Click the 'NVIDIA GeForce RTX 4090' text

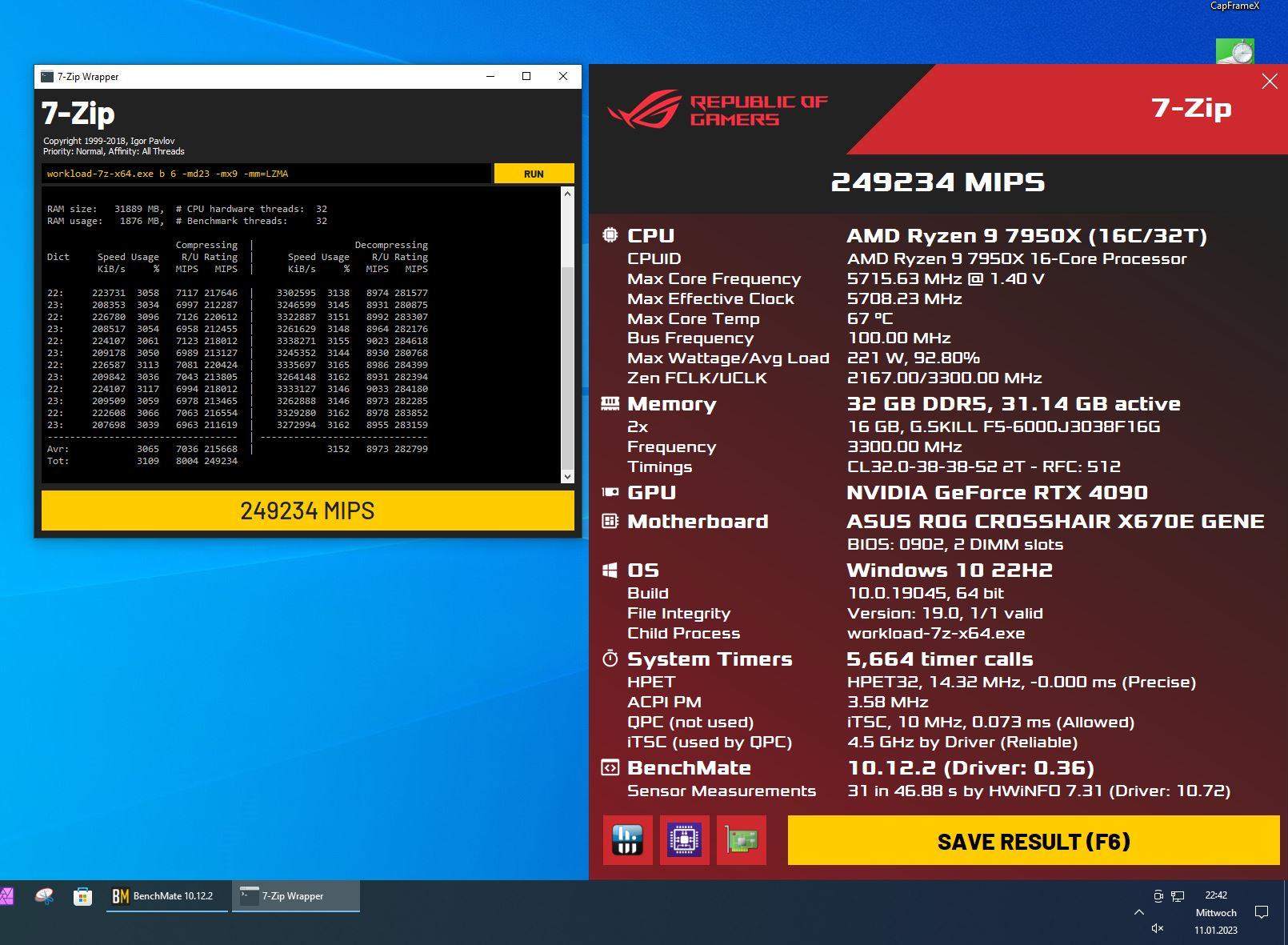(998, 492)
